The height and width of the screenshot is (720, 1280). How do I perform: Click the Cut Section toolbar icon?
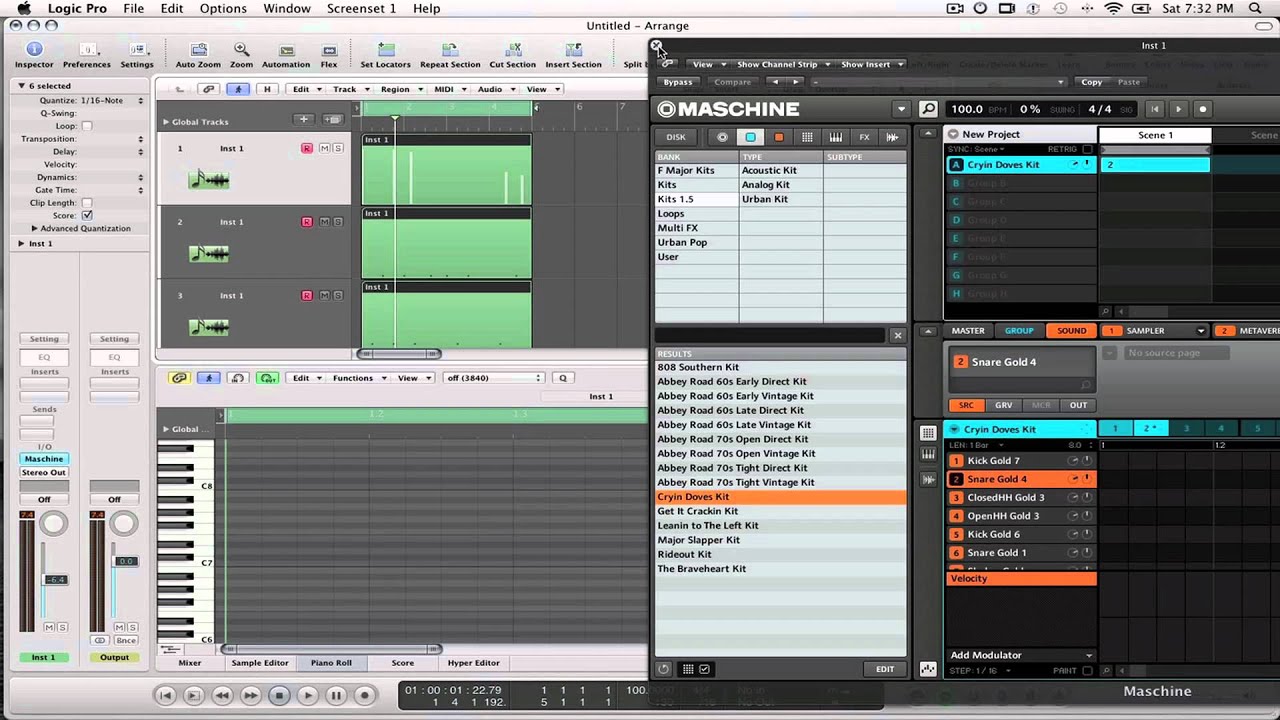point(513,50)
